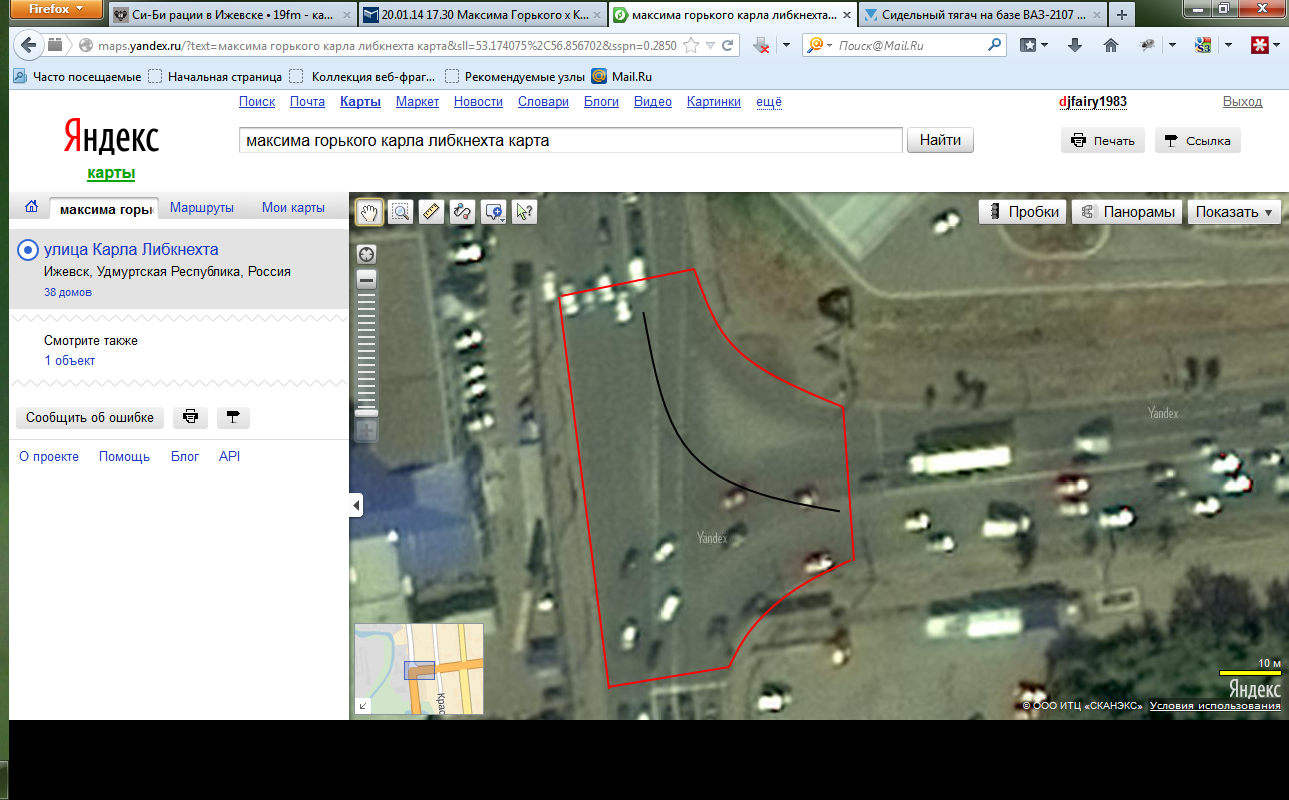The image size is (1289, 800).
Task: Click the Найти search button
Action: pyautogui.click(x=940, y=141)
